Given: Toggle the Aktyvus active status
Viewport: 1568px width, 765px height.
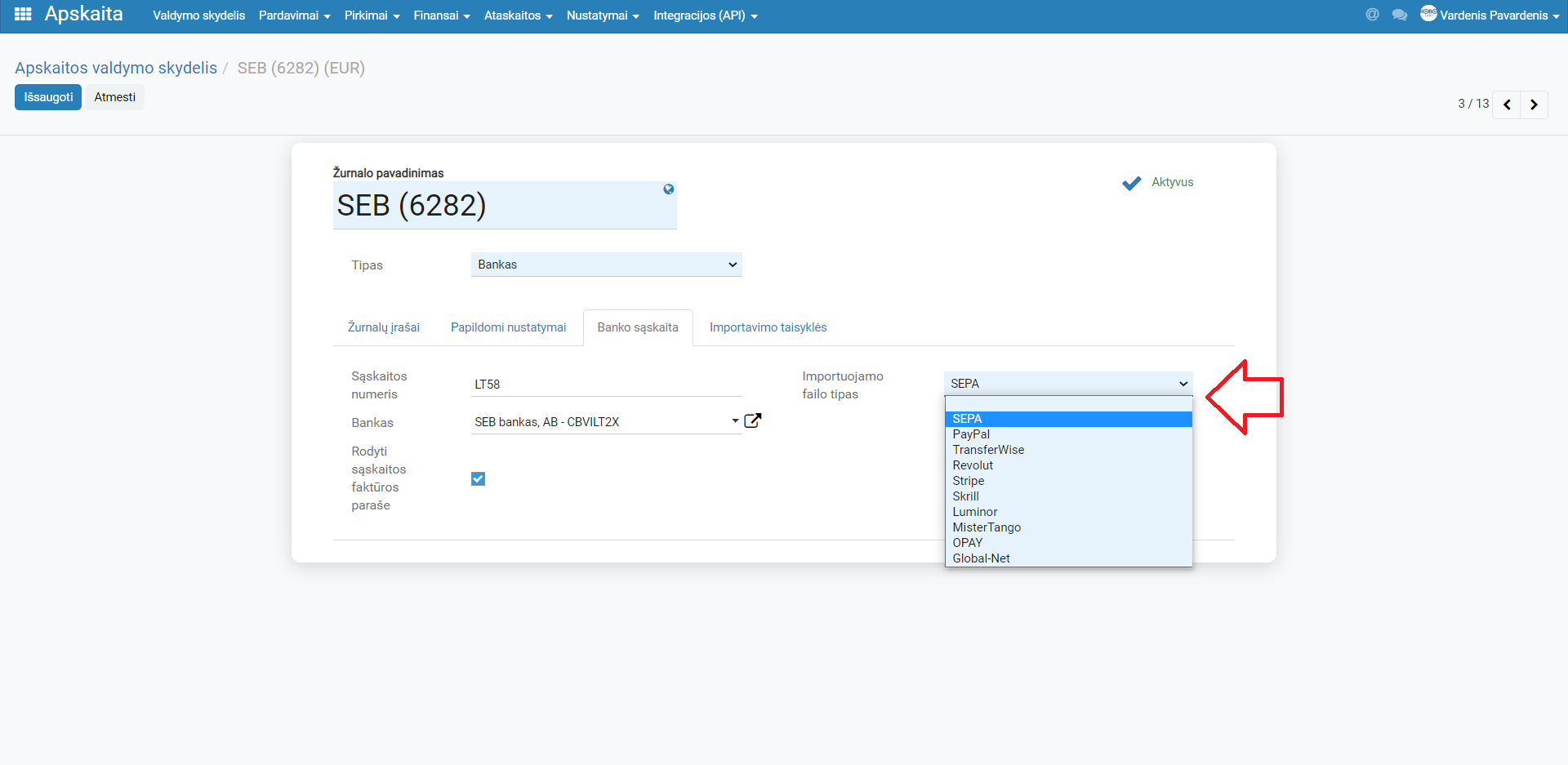Looking at the screenshot, I should click(x=1132, y=183).
